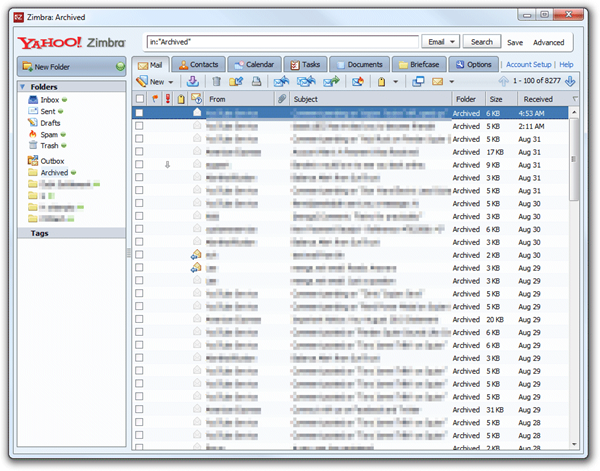
Task: Click the Advanced search link
Action: [548, 42]
